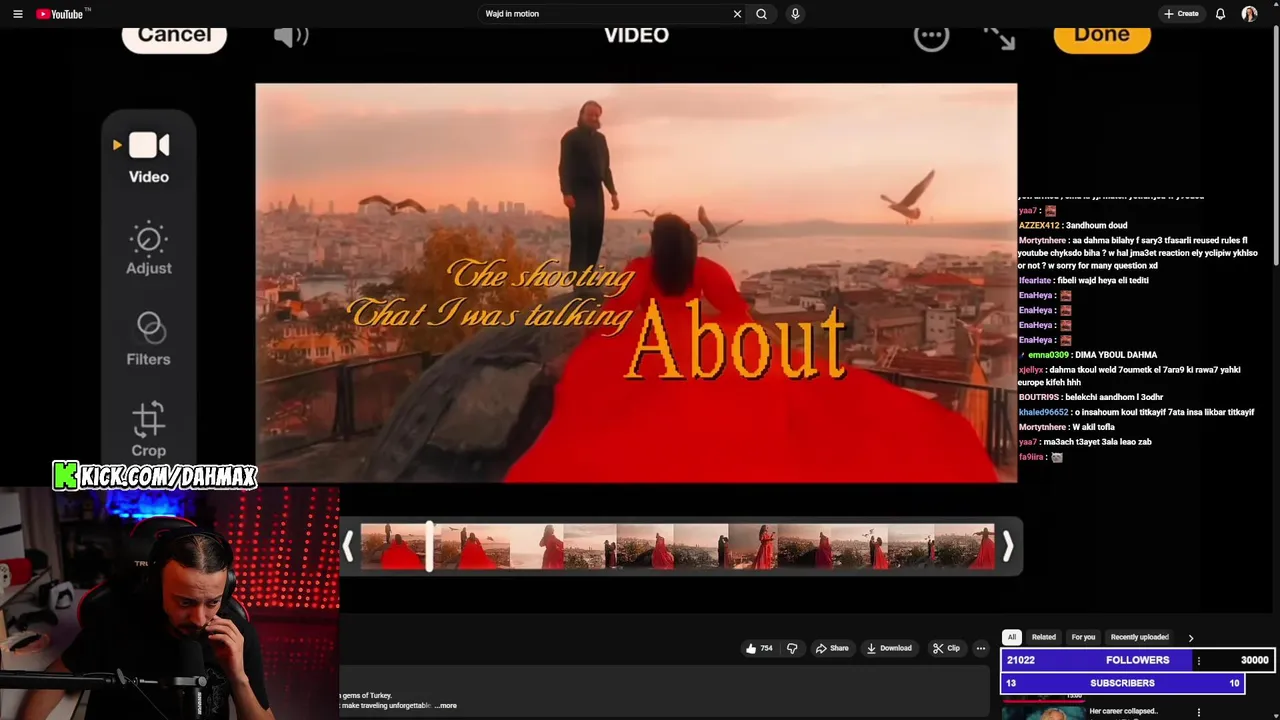Viewport: 1280px width, 720px height.
Task: Select the For you filter chip
Action: click(x=1083, y=637)
